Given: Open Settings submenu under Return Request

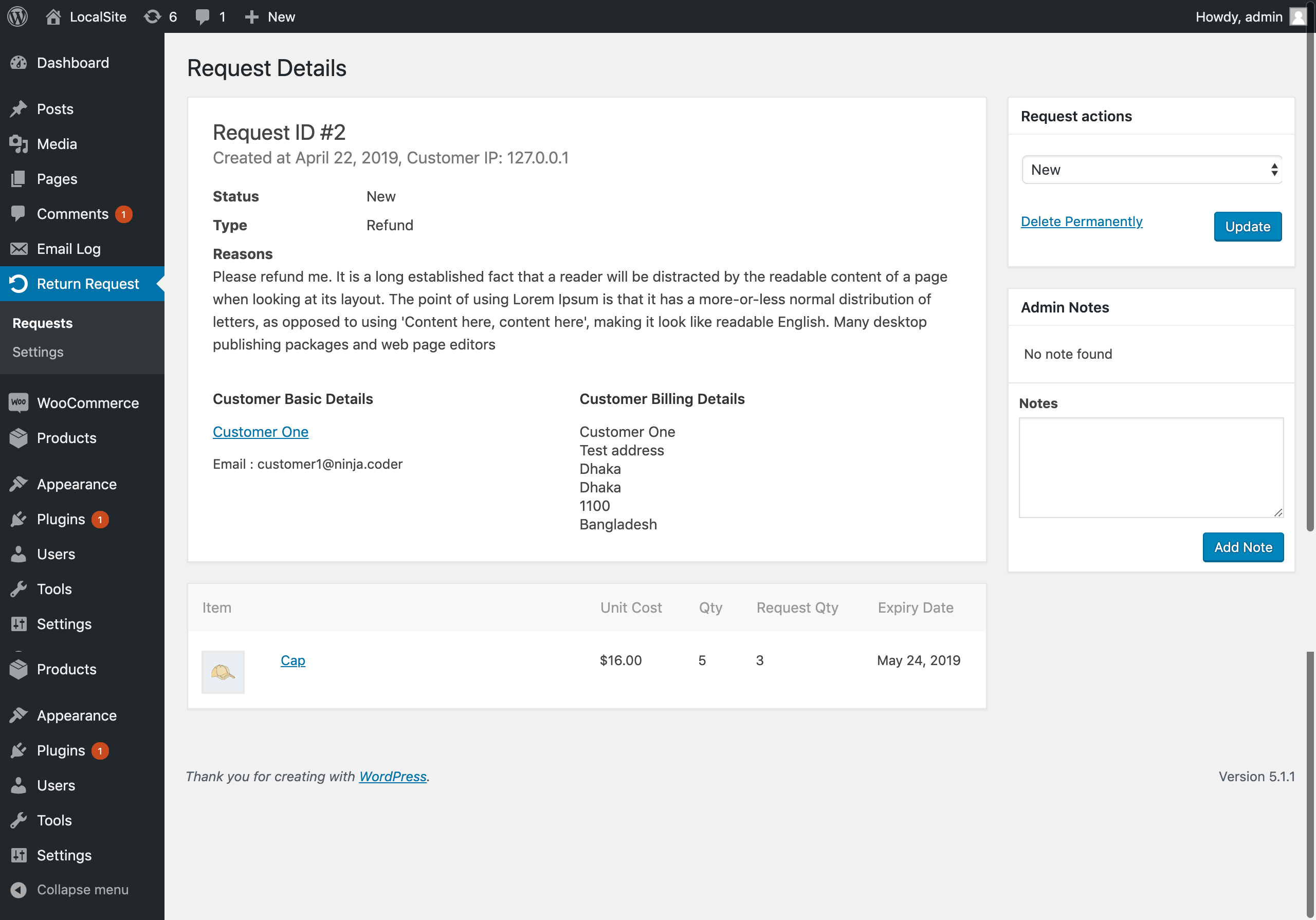Looking at the screenshot, I should [x=38, y=352].
